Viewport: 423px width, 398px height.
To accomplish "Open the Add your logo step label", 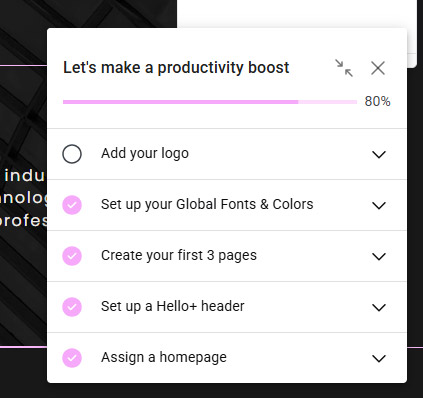I will coord(145,154).
